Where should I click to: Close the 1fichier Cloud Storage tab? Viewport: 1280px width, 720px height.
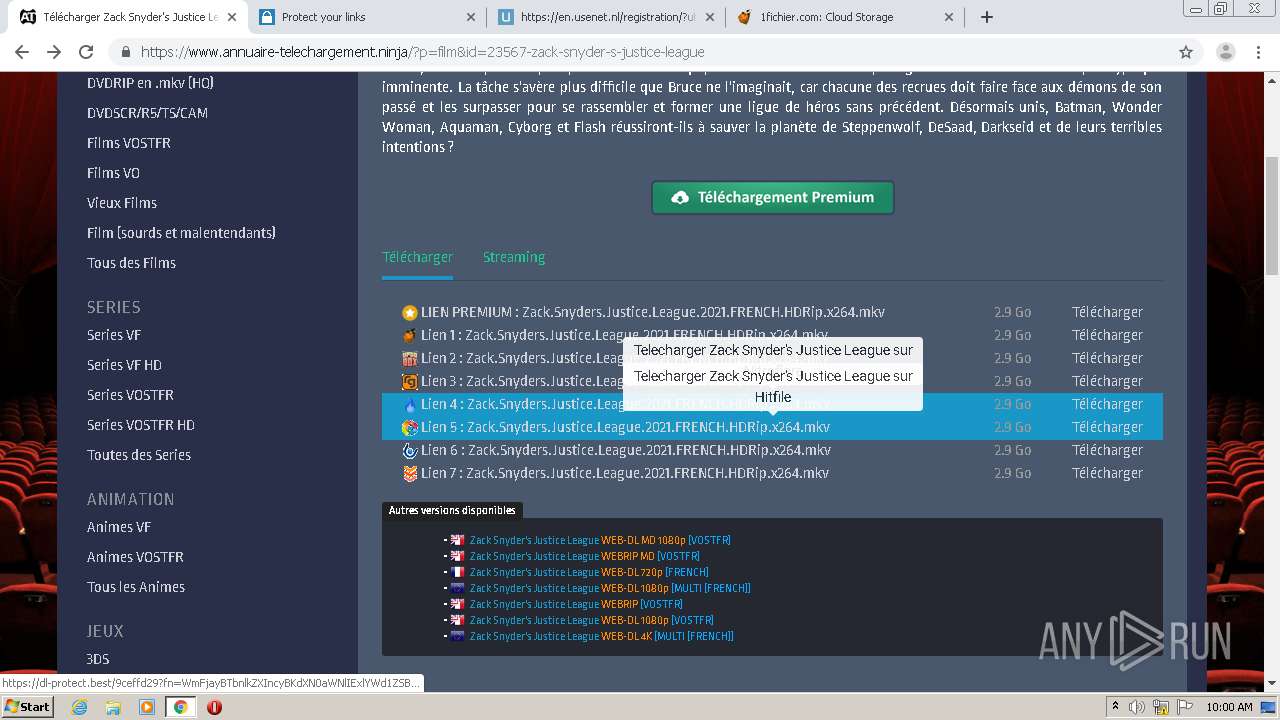tap(949, 17)
